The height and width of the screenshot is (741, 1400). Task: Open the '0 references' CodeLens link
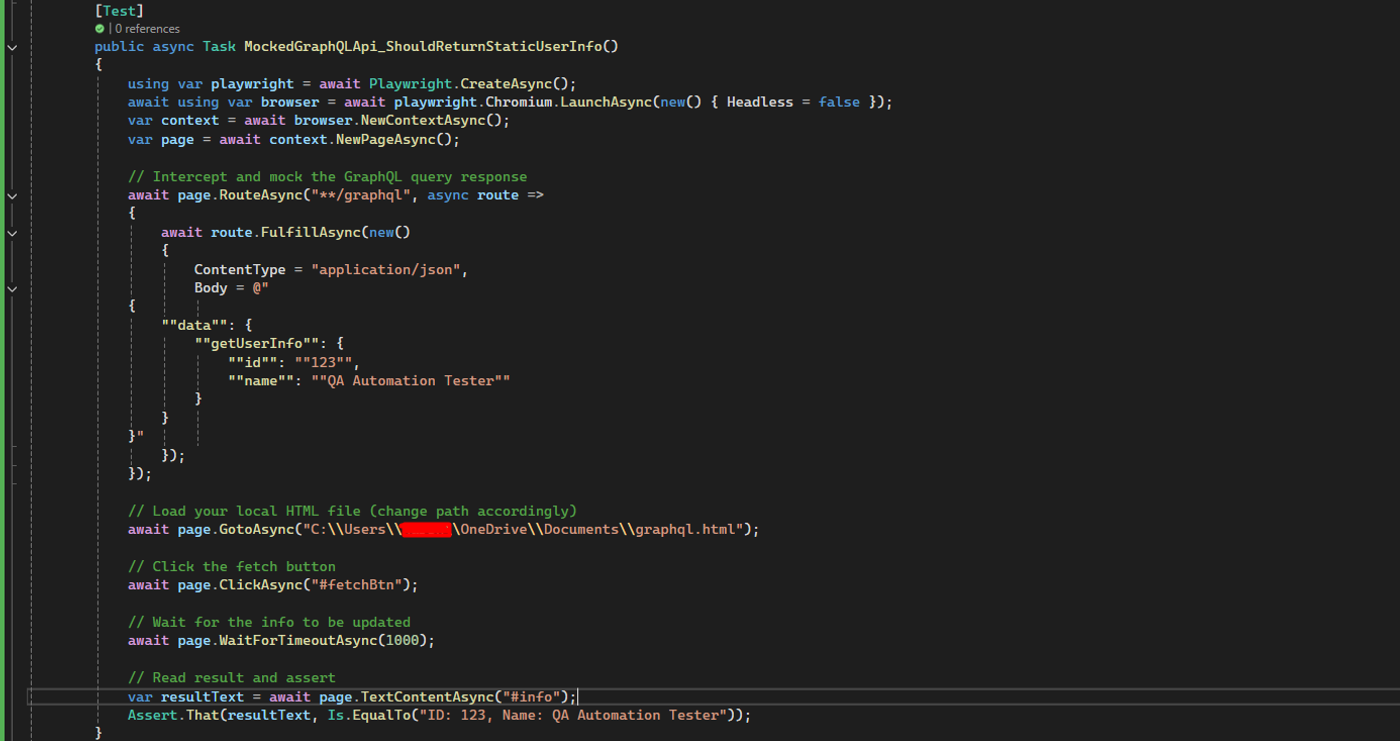coord(147,29)
